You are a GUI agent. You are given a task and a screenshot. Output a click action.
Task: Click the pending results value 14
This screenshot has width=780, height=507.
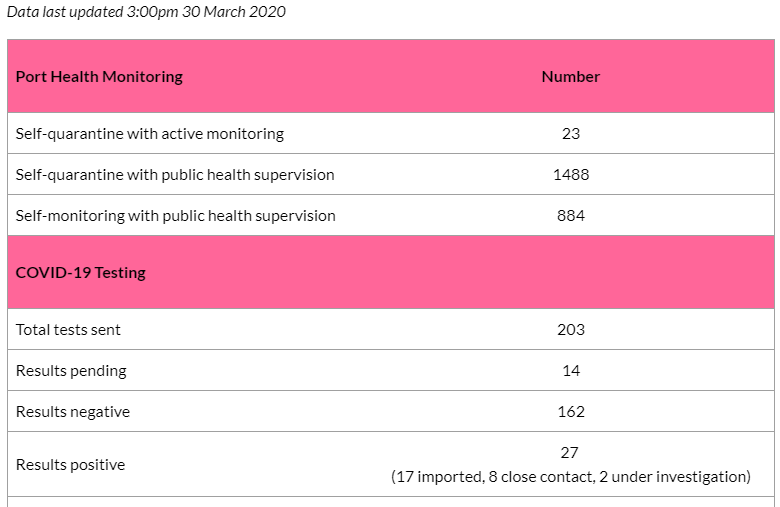[571, 371]
